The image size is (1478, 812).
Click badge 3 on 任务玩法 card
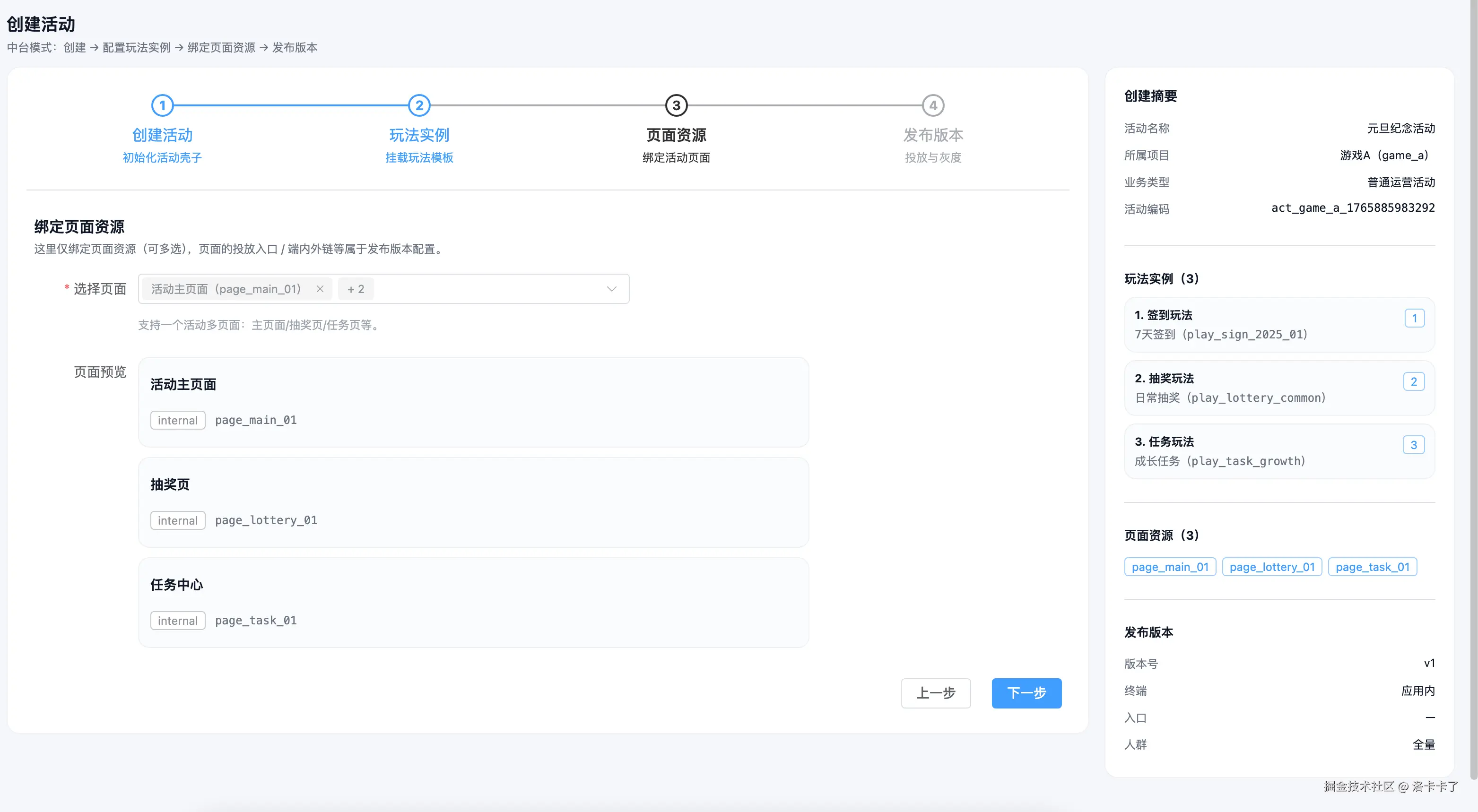pos(1413,445)
